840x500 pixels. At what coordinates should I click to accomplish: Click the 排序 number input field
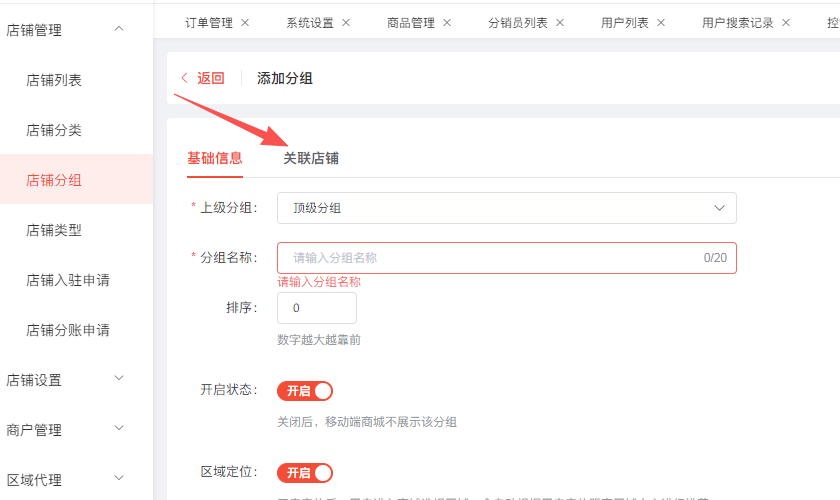(x=316, y=308)
